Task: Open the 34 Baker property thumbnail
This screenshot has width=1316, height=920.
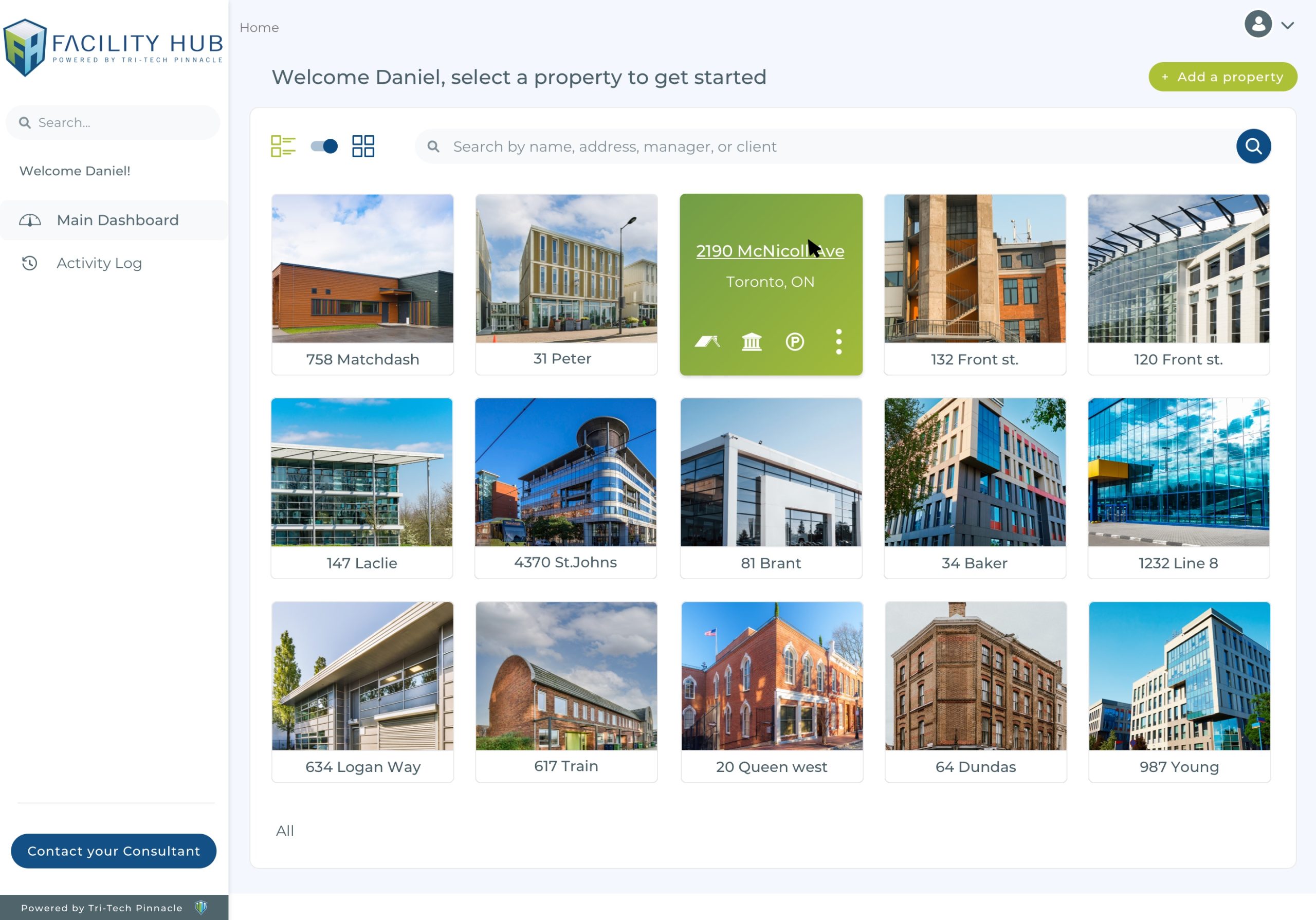Action: [974, 472]
